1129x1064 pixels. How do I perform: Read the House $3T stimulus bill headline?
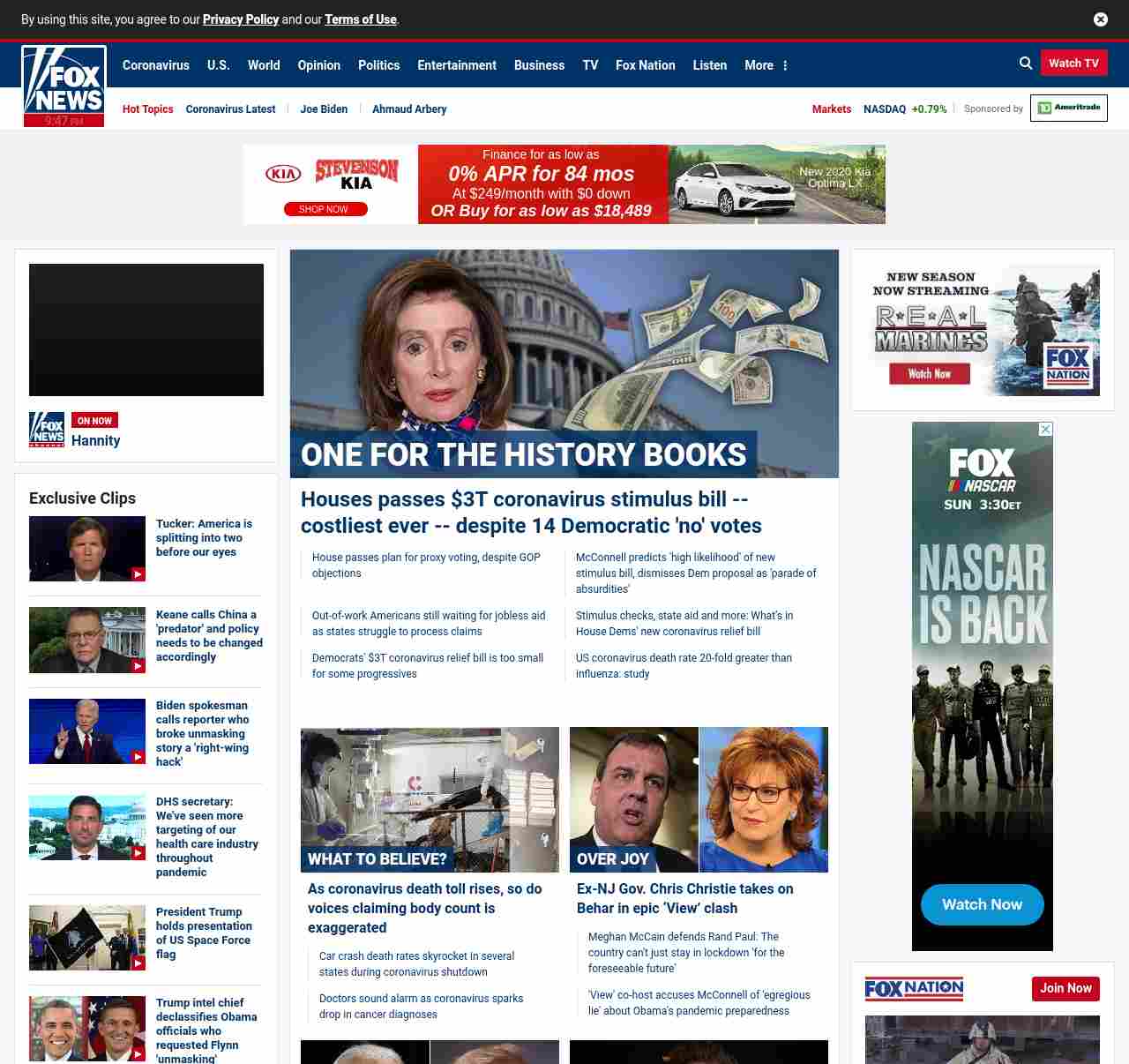531,513
